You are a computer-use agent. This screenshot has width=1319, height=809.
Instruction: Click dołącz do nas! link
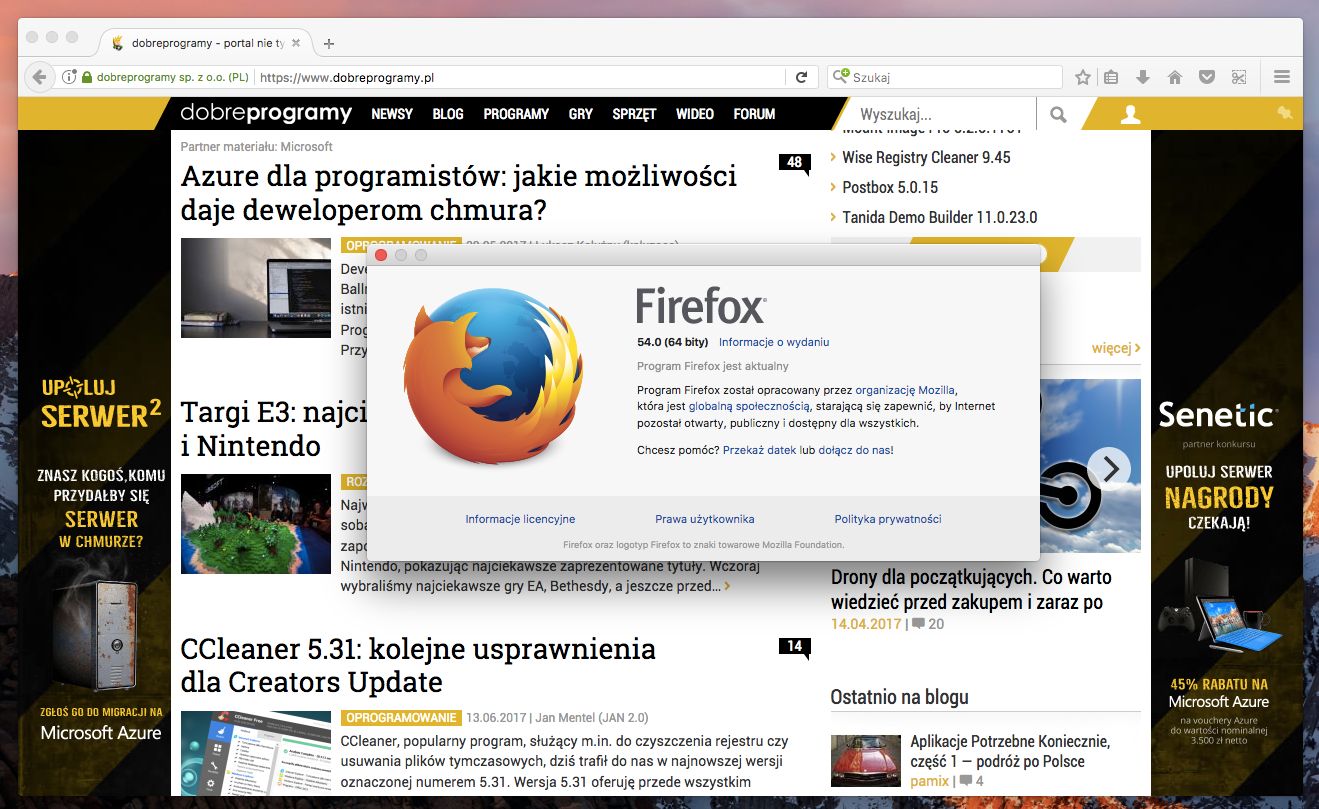tap(856, 450)
